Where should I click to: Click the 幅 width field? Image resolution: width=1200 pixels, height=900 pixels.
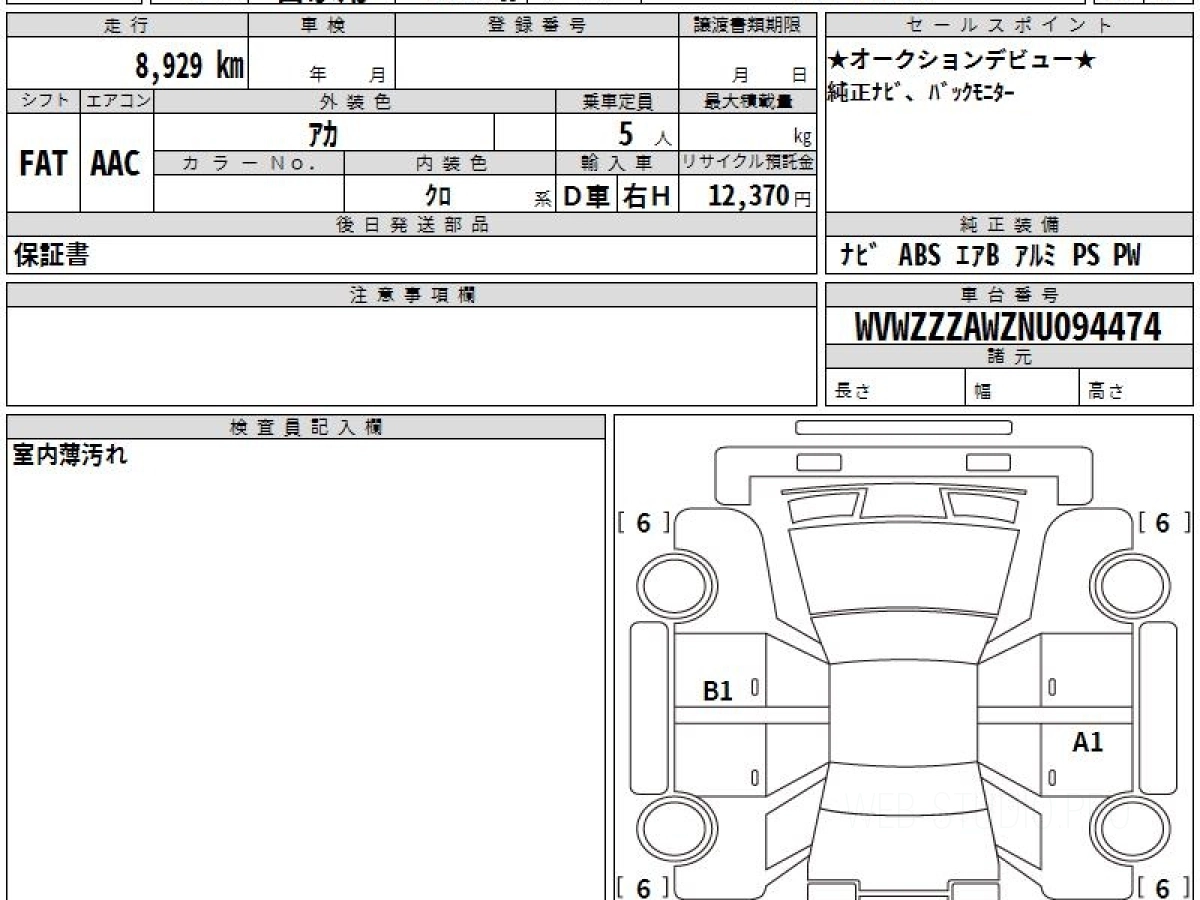point(1023,388)
